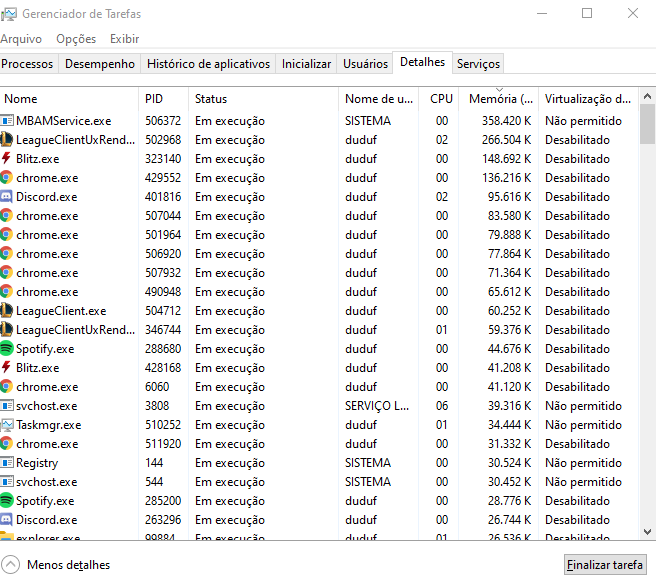Viewport: 656px width, 587px height.
Task: Click the LeagueClient.exe process icon
Action: 7,311
